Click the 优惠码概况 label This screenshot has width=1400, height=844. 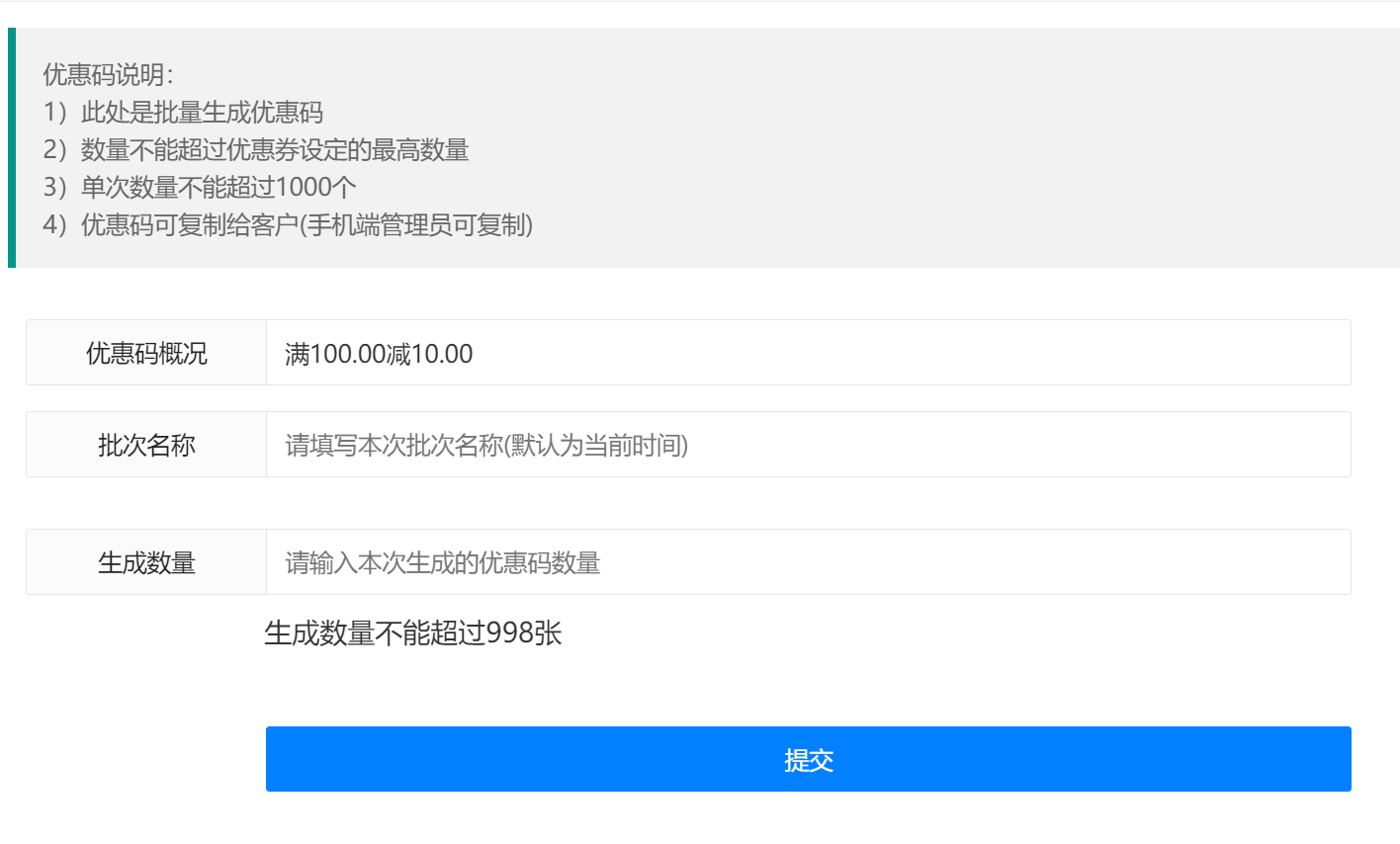coord(146,353)
